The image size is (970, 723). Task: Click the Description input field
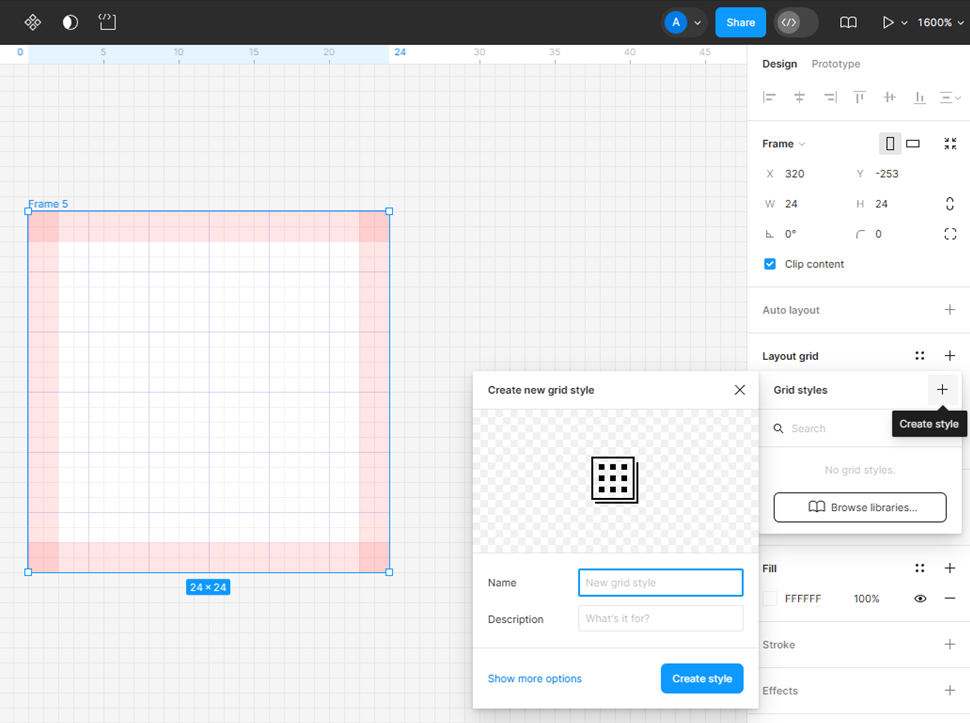[661, 618]
